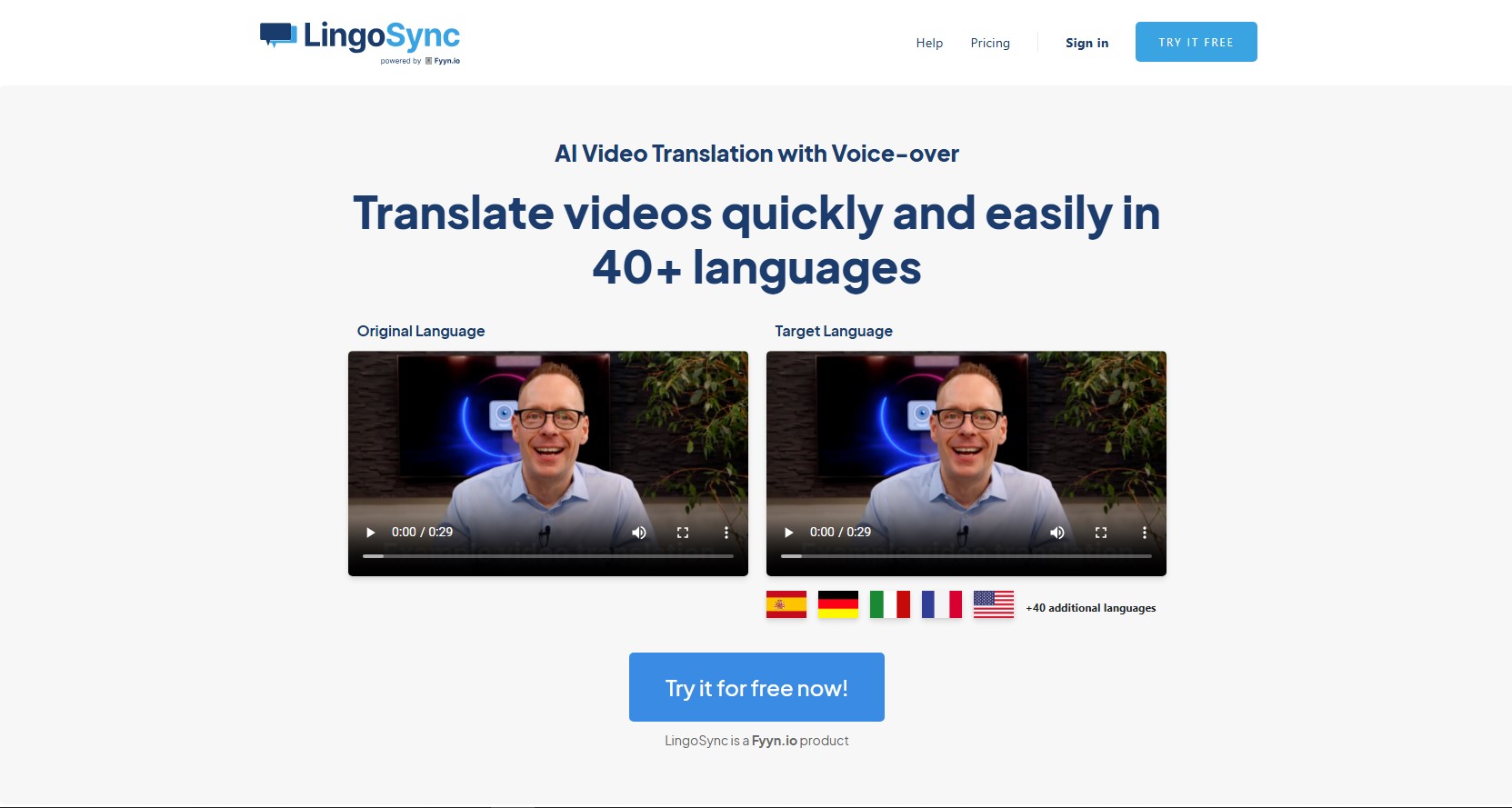1512x808 pixels.
Task: Mute the Original Language video
Action: point(639,533)
